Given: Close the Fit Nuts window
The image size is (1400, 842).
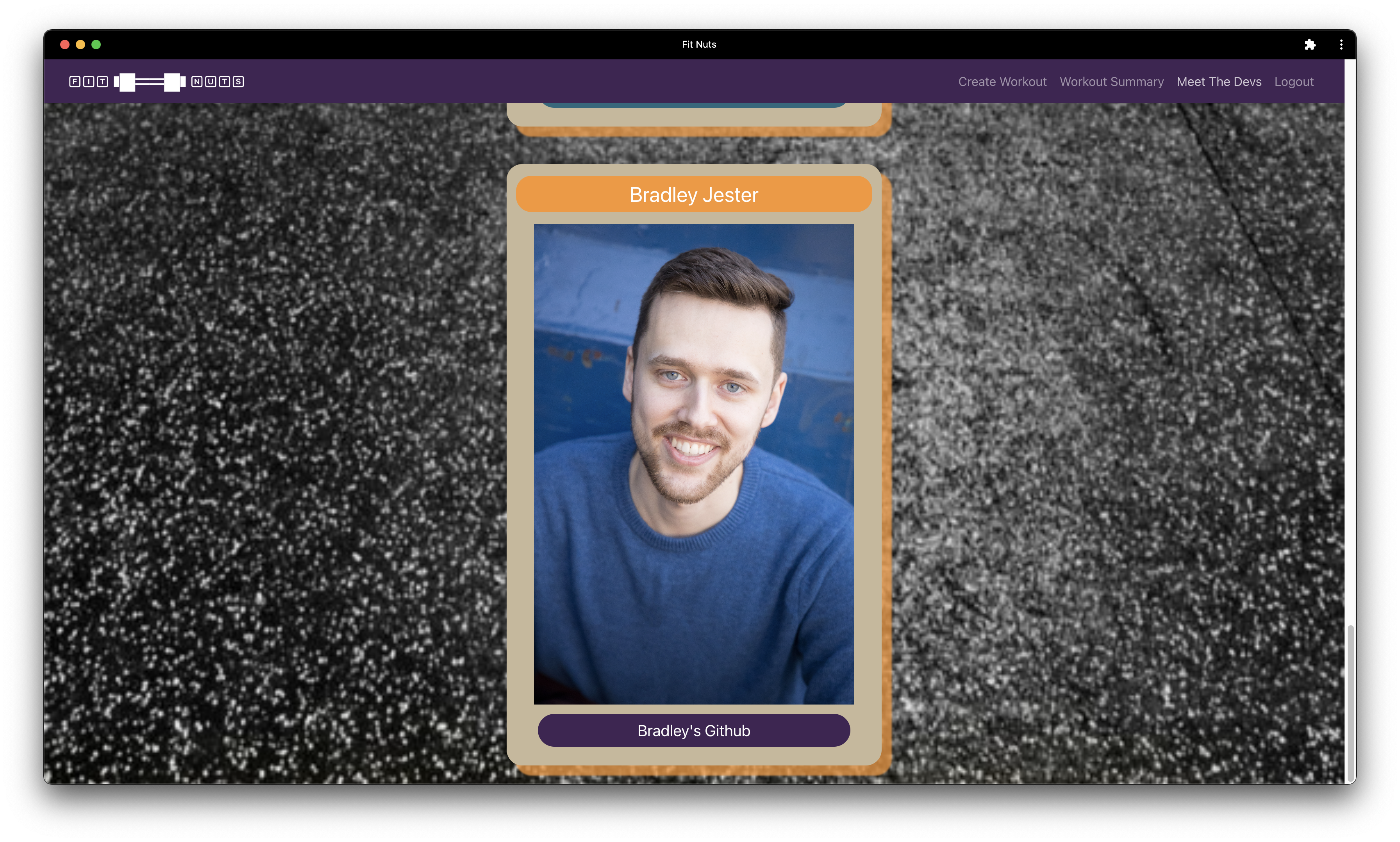Looking at the screenshot, I should point(65,45).
